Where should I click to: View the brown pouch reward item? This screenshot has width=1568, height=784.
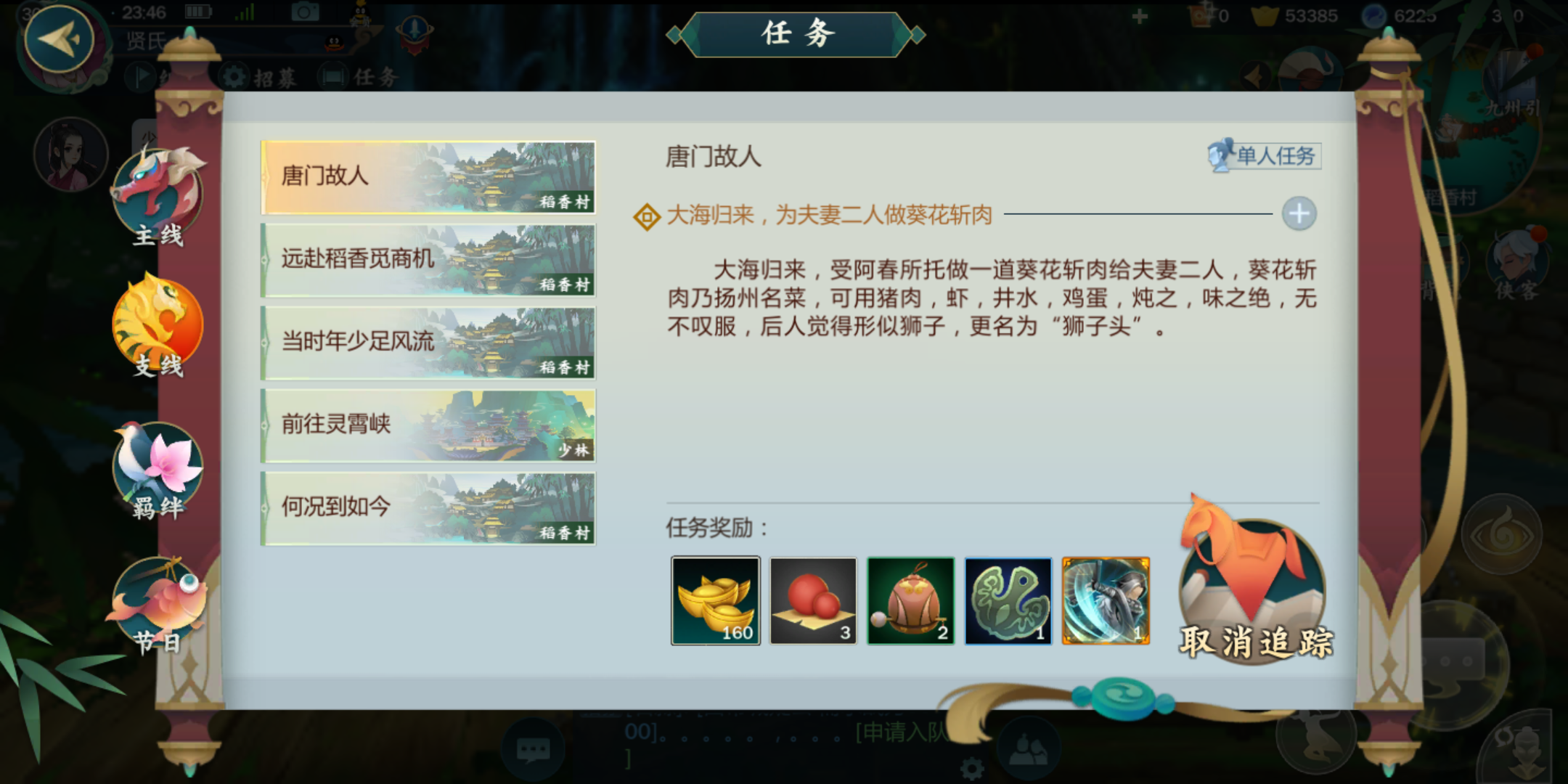[x=910, y=600]
